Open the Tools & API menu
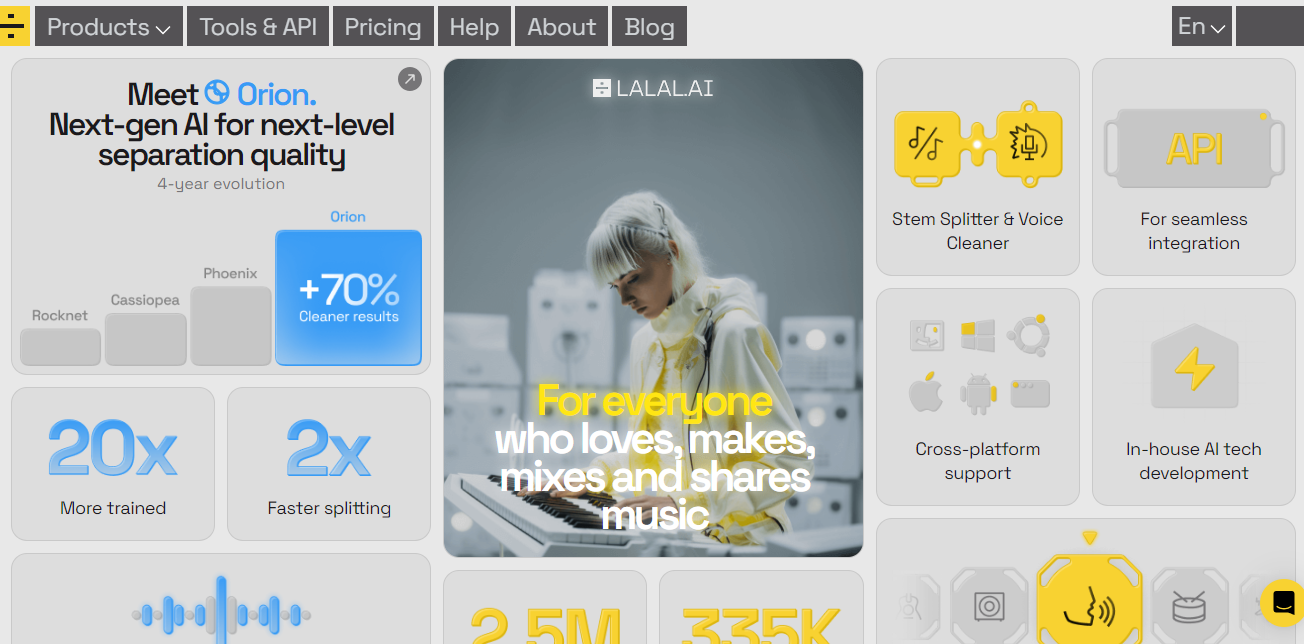 coord(258,27)
